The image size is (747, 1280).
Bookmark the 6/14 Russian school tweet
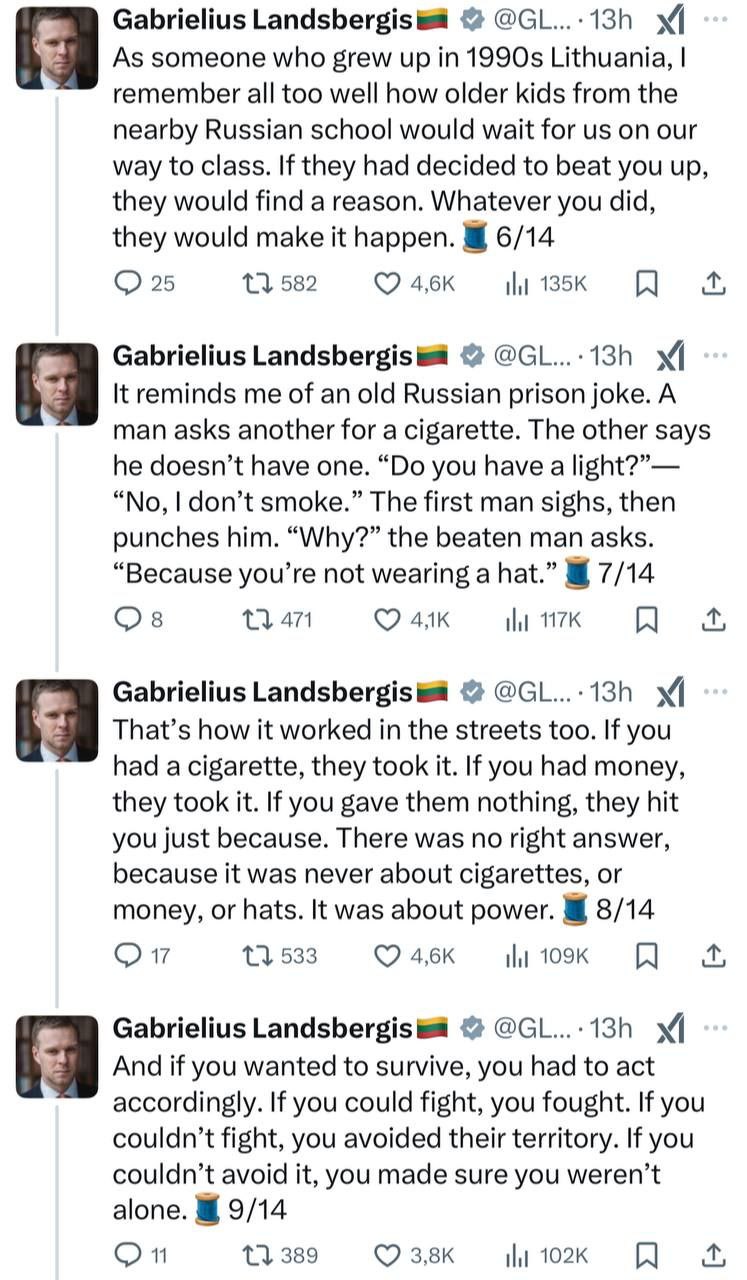[x=647, y=284]
